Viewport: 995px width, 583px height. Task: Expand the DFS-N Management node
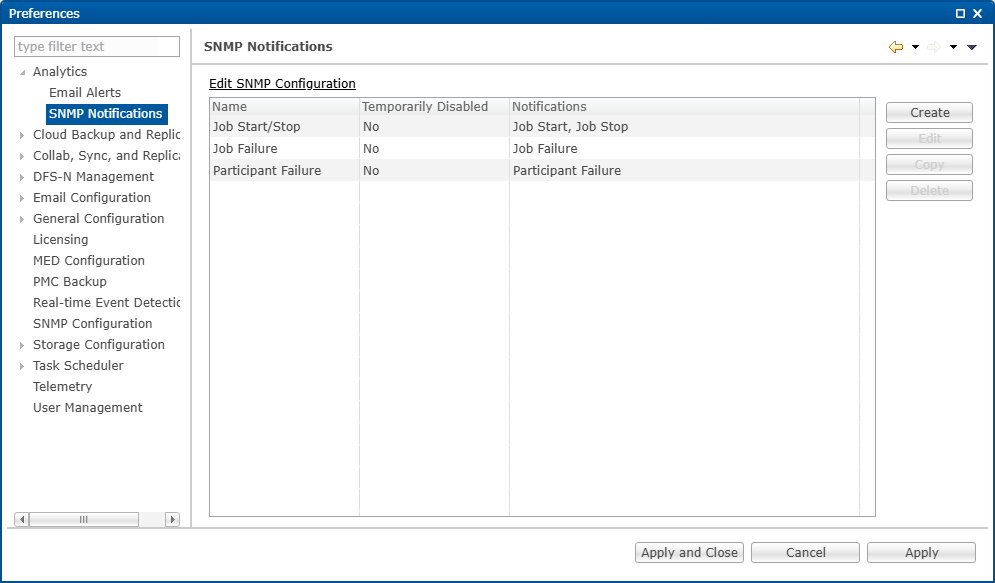click(22, 177)
